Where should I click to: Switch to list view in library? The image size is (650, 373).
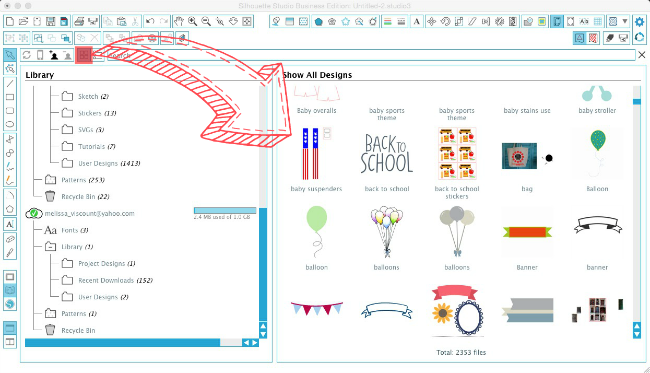(x=98, y=55)
